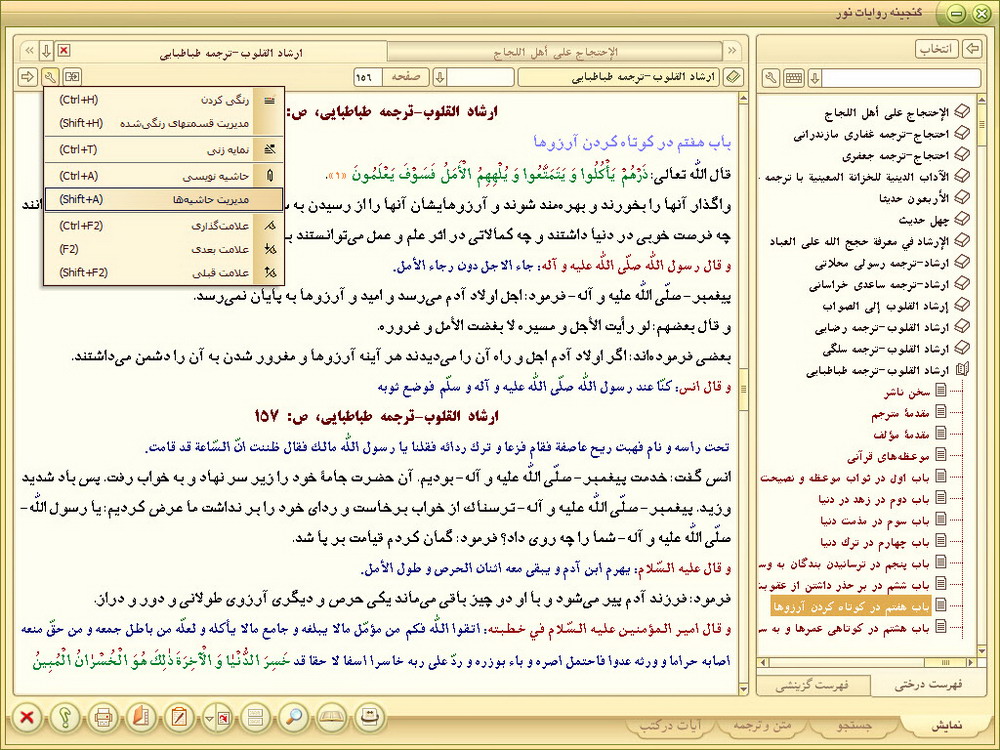Viewport: 1000px width, 750px height.
Task: Switch to the فهرست درختی tab
Action: point(928,686)
